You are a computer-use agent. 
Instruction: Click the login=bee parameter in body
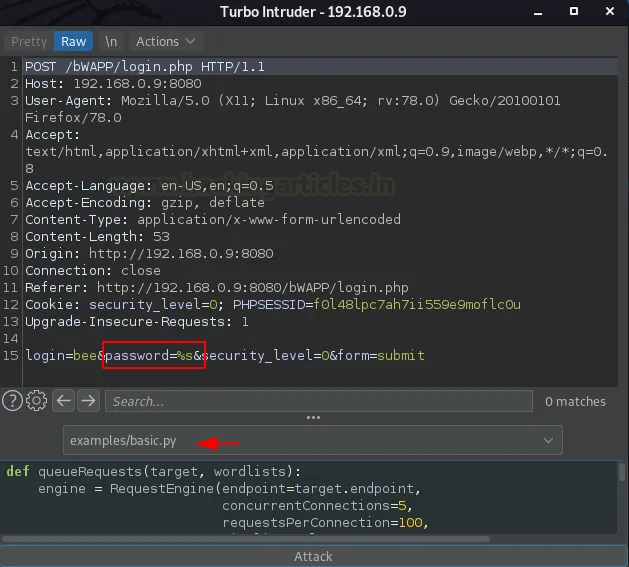point(61,356)
